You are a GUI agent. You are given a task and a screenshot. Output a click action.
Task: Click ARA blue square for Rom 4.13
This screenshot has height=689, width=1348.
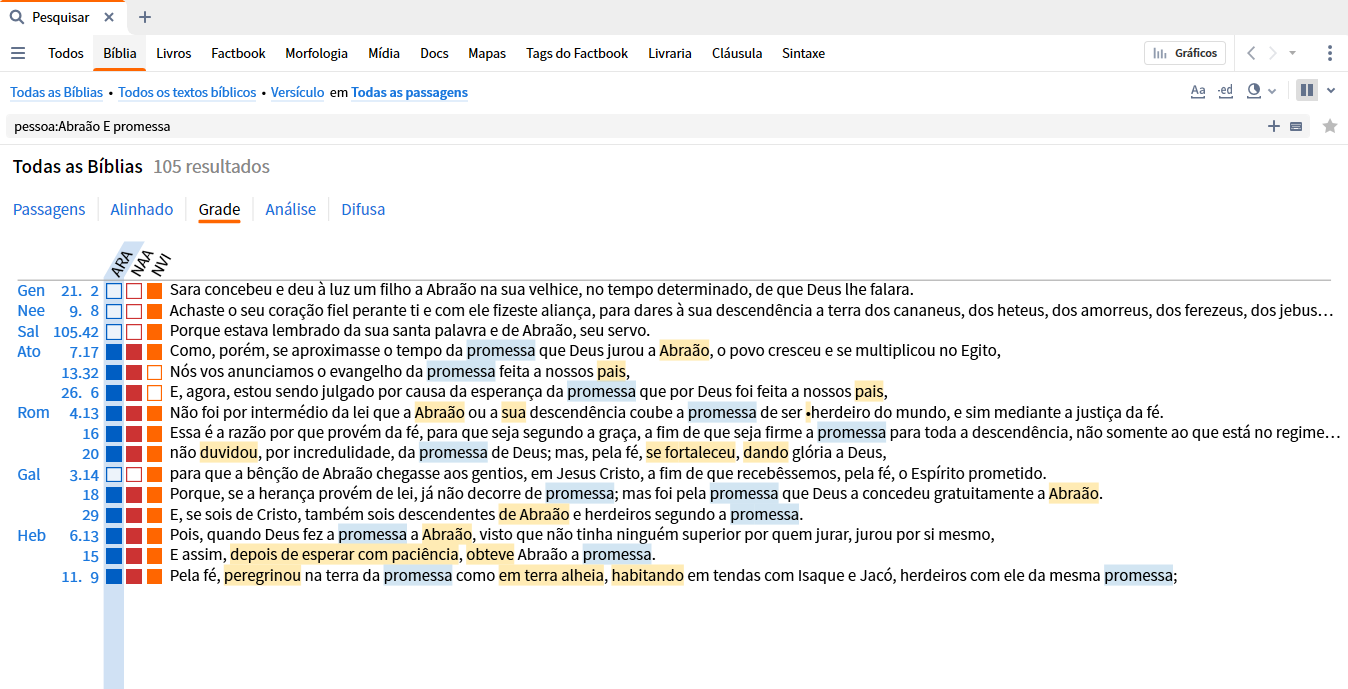coord(114,413)
